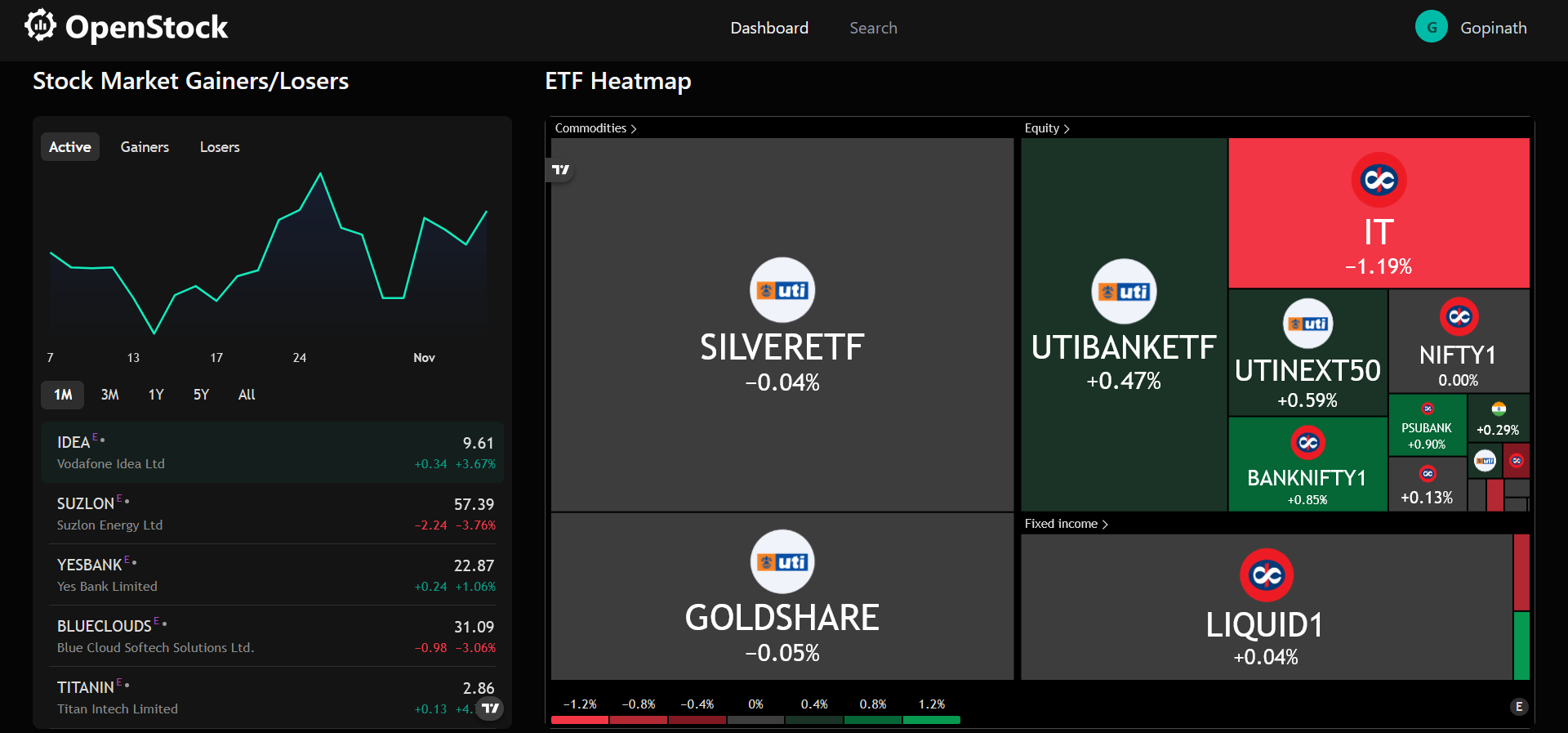1568x733 pixels.
Task: Click the PSUBANK +0.90% tile label
Action: click(1427, 436)
